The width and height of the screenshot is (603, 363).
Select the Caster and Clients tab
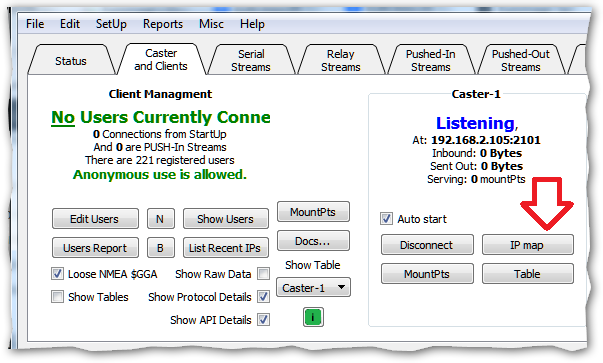click(x=161, y=59)
